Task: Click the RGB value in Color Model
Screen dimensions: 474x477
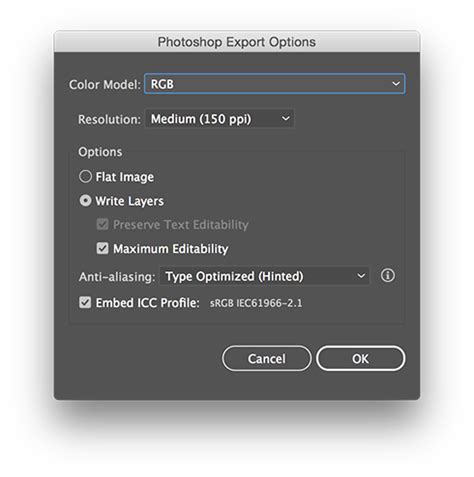Action: coord(162,84)
